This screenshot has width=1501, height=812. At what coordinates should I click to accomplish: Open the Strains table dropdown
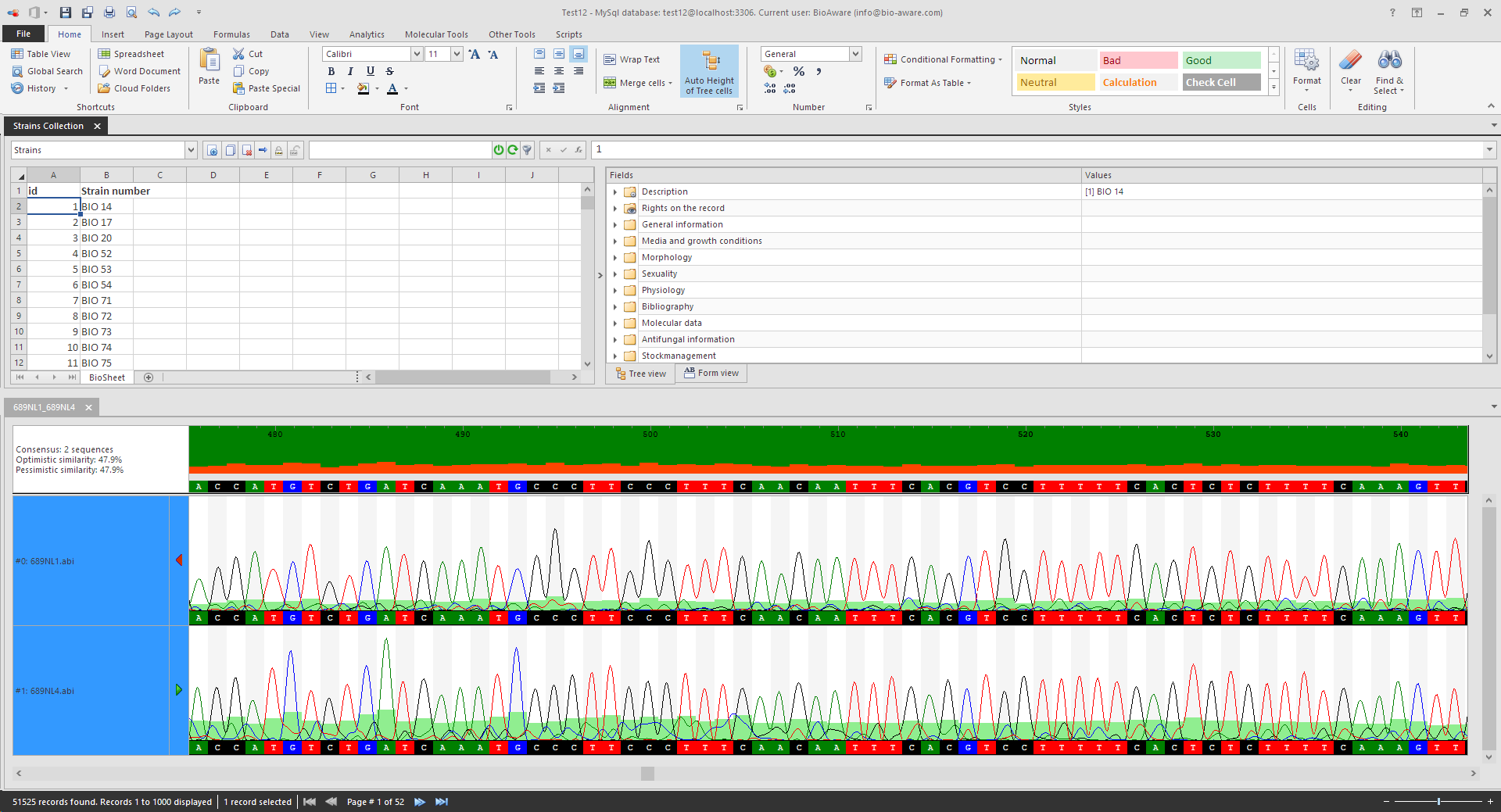190,150
